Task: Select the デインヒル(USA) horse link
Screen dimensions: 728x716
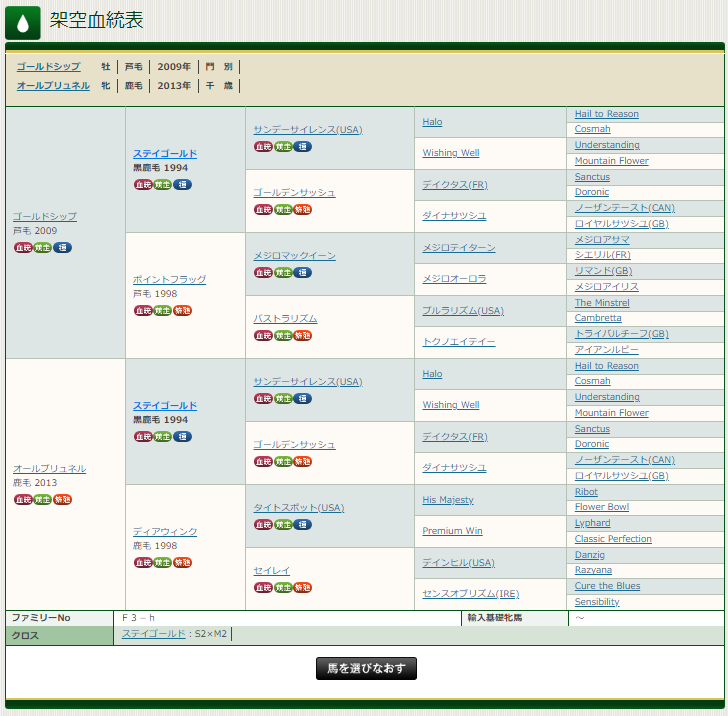Action: pos(458,563)
